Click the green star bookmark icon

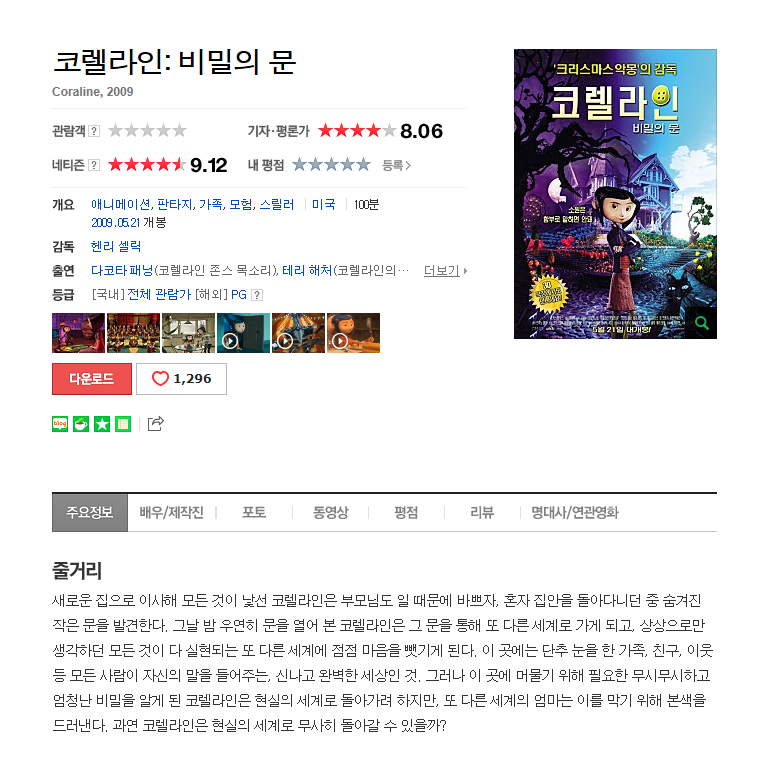click(102, 424)
